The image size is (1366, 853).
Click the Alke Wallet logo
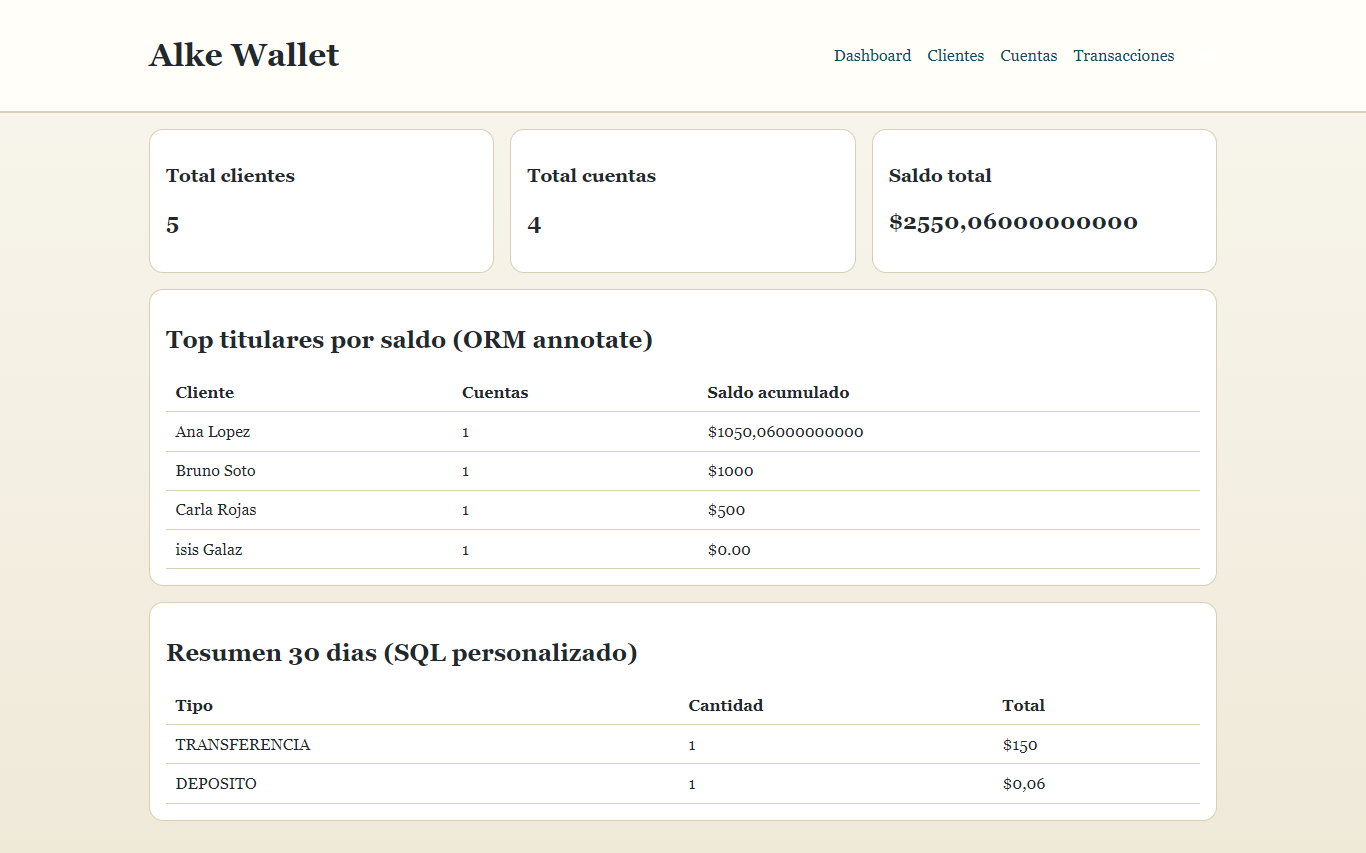[243, 55]
